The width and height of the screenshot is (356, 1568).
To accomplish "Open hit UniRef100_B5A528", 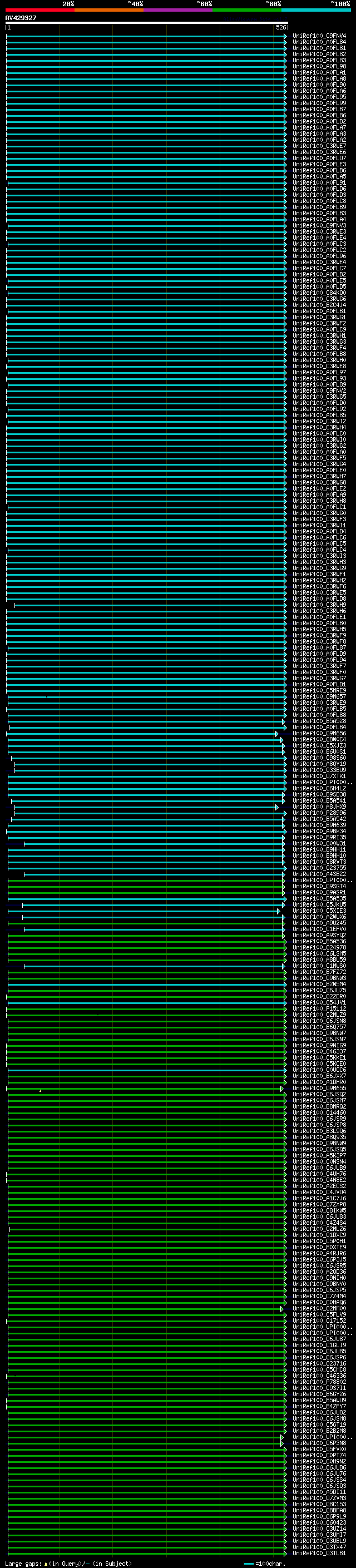I will click(319, 721).
